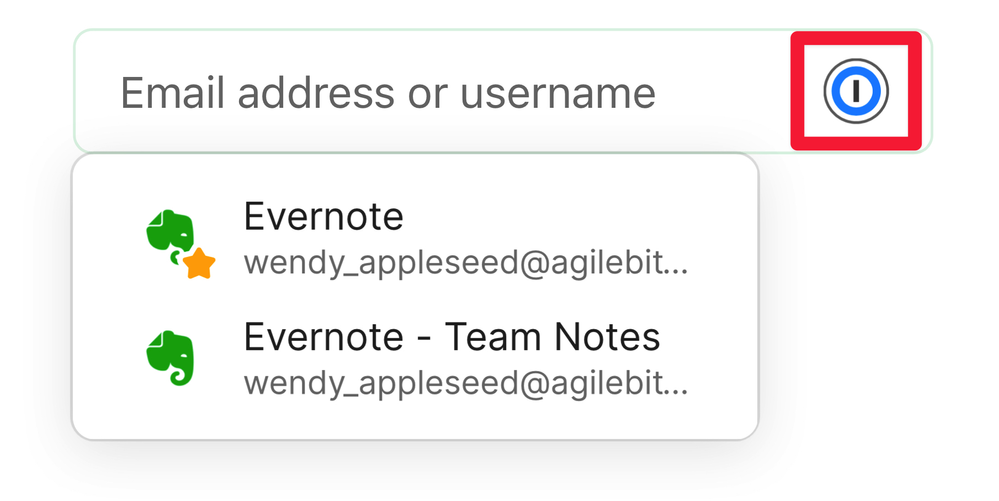This screenshot has width=999, height=501.
Task: Click the "Evernote" title text
Action: pyautogui.click(x=323, y=217)
